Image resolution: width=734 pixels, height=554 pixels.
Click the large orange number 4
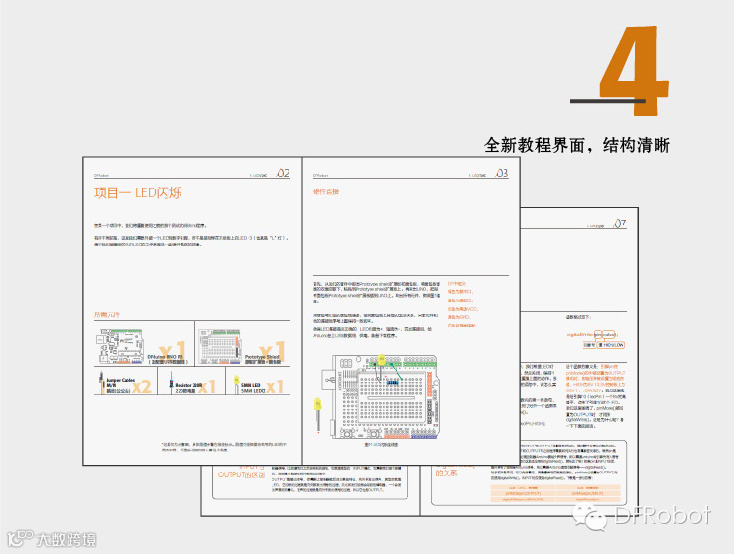pos(634,70)
